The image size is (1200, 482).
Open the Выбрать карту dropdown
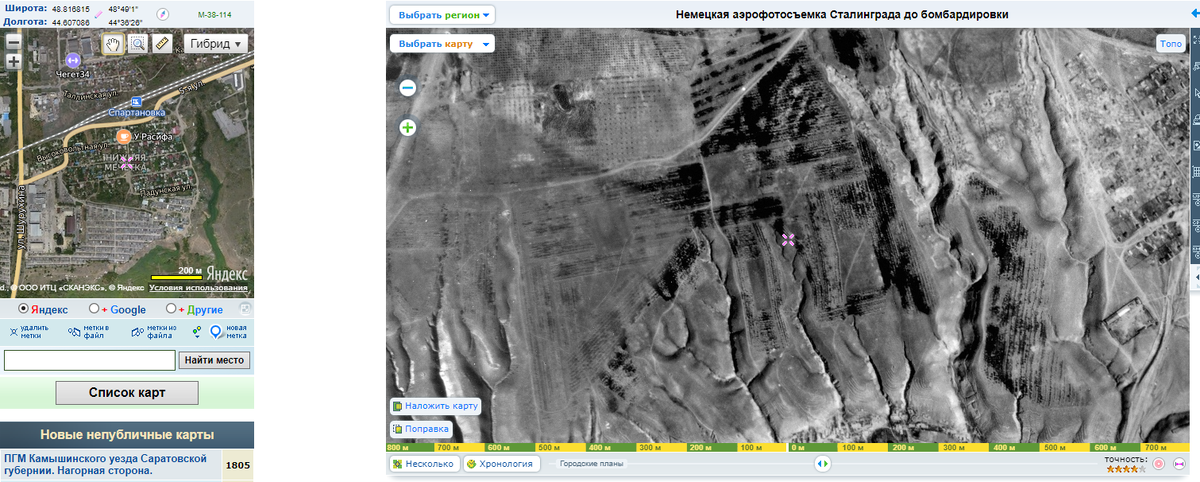[442, 44]
